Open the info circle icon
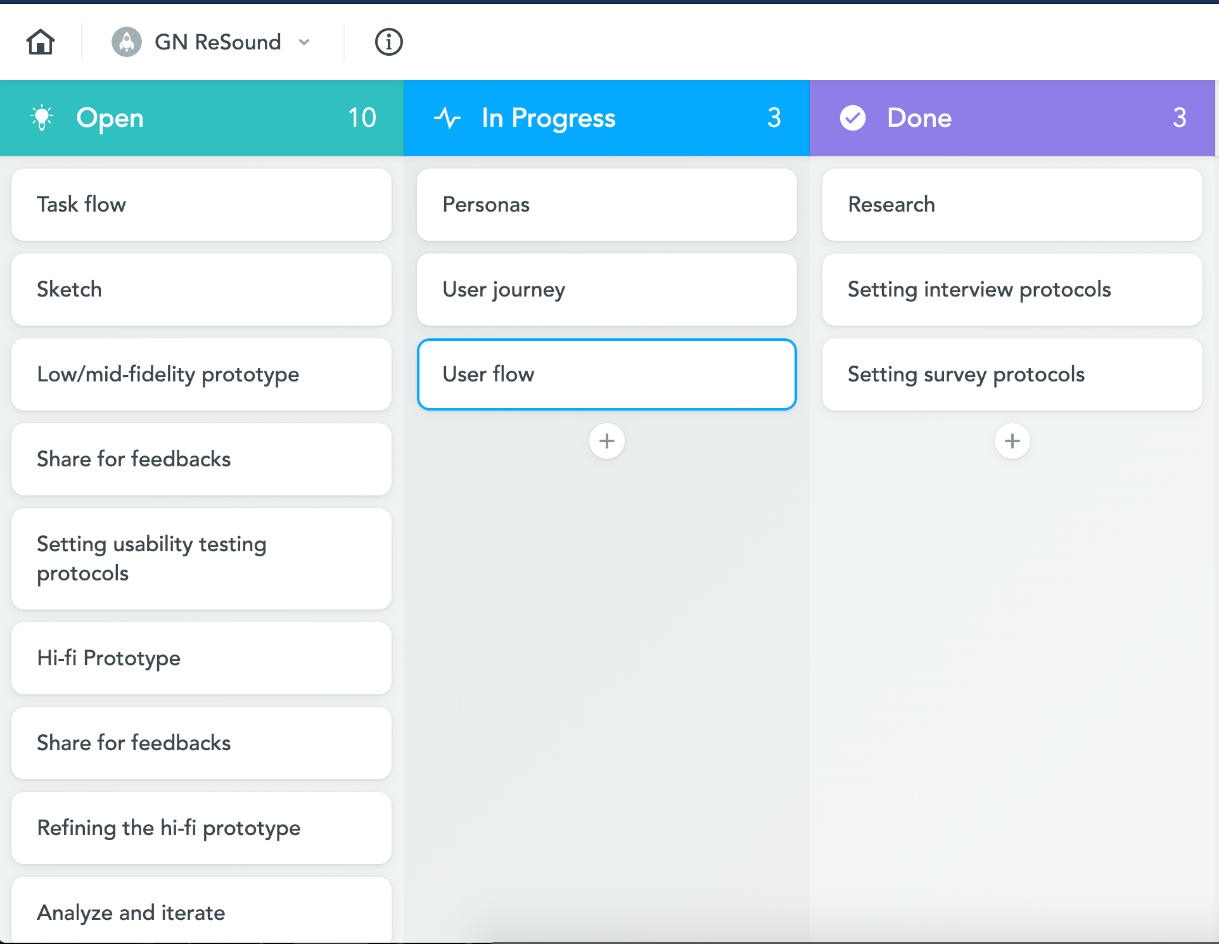Image resolution: width=1219 pixels, height=944 pixels. (x=388, y=42)
